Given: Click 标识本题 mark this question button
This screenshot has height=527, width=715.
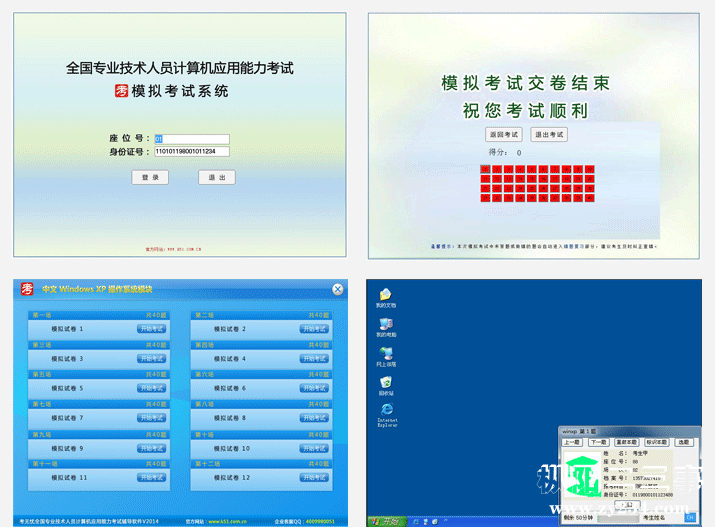Looking at the screenshot, I should pos(657,442).
